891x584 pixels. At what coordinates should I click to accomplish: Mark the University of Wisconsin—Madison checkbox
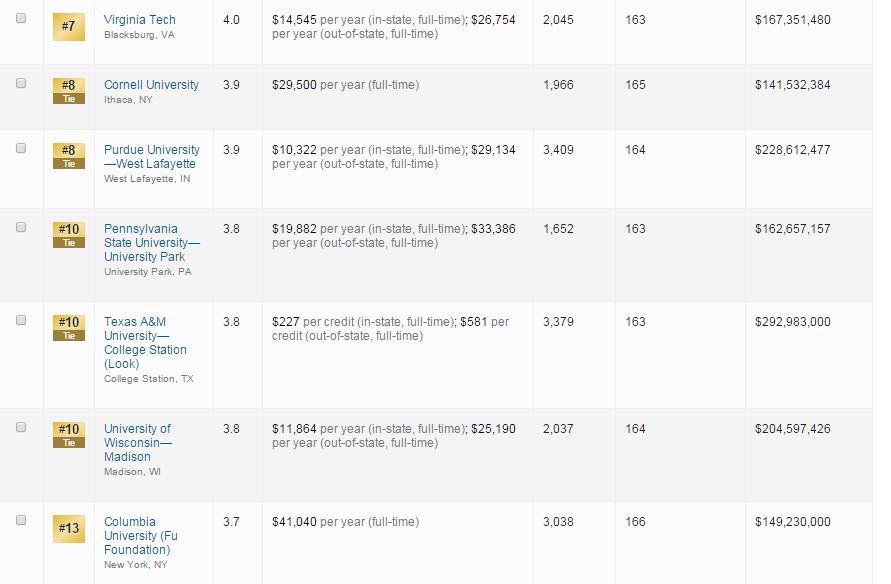point(21,427)
